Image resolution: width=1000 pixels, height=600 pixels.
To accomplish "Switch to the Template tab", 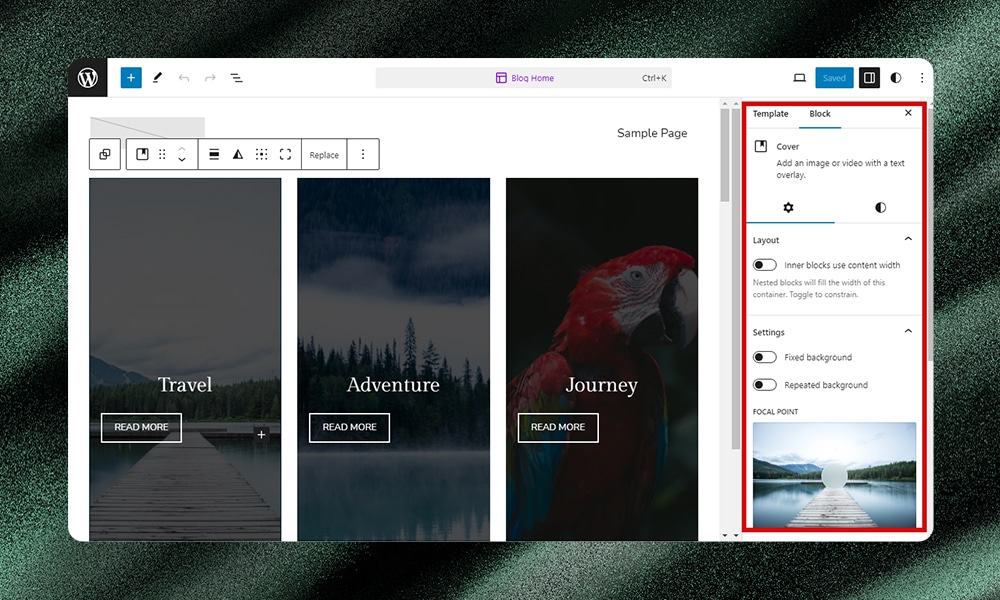I will tap(770, 114).
